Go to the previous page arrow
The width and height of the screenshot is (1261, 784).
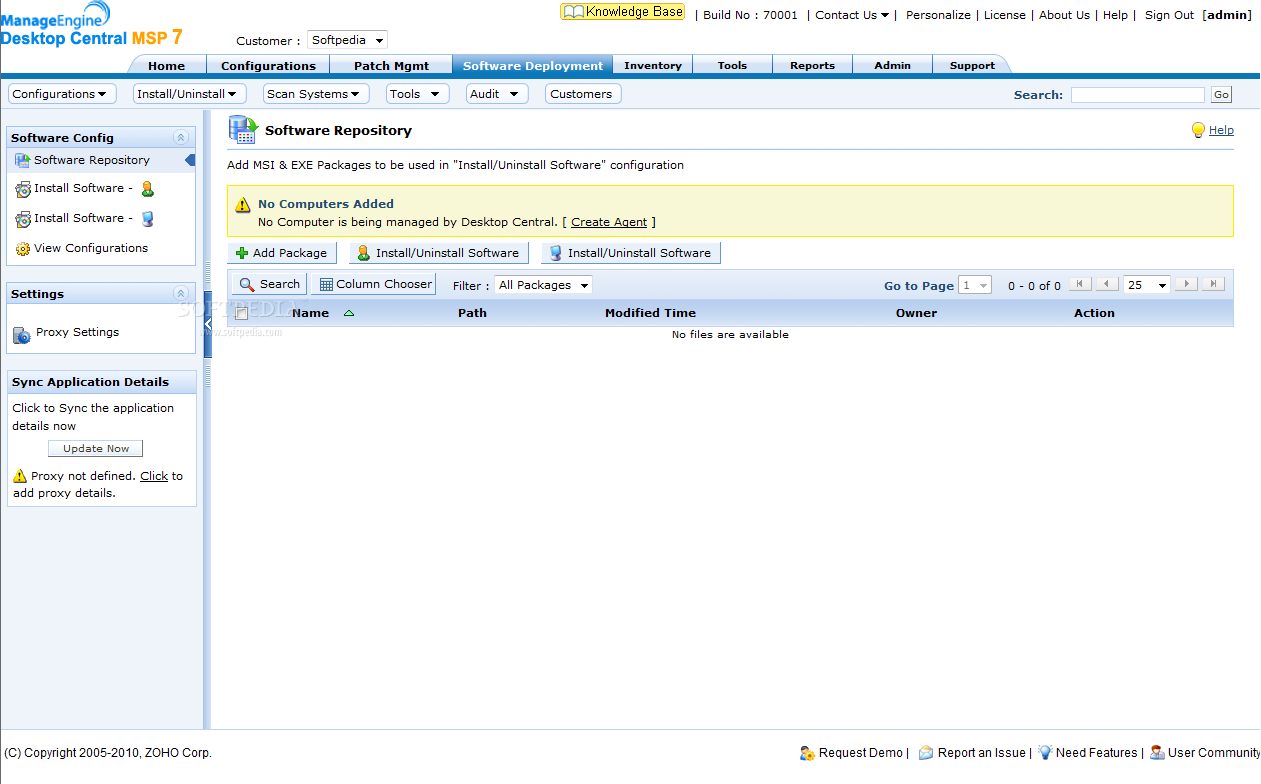(1107, 284)
